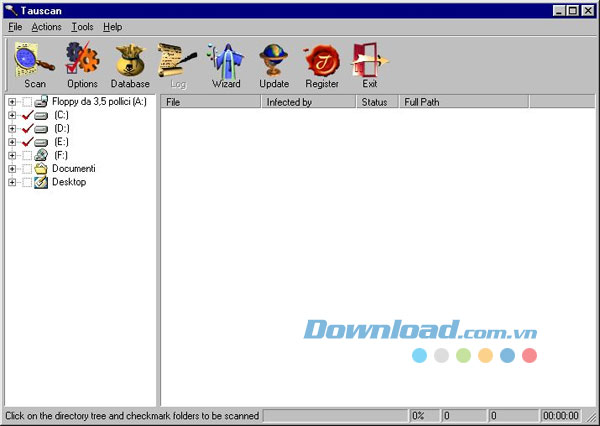600x426 pixels.
Task: Expand the Desktop node
Action: [x=12, y=182]
